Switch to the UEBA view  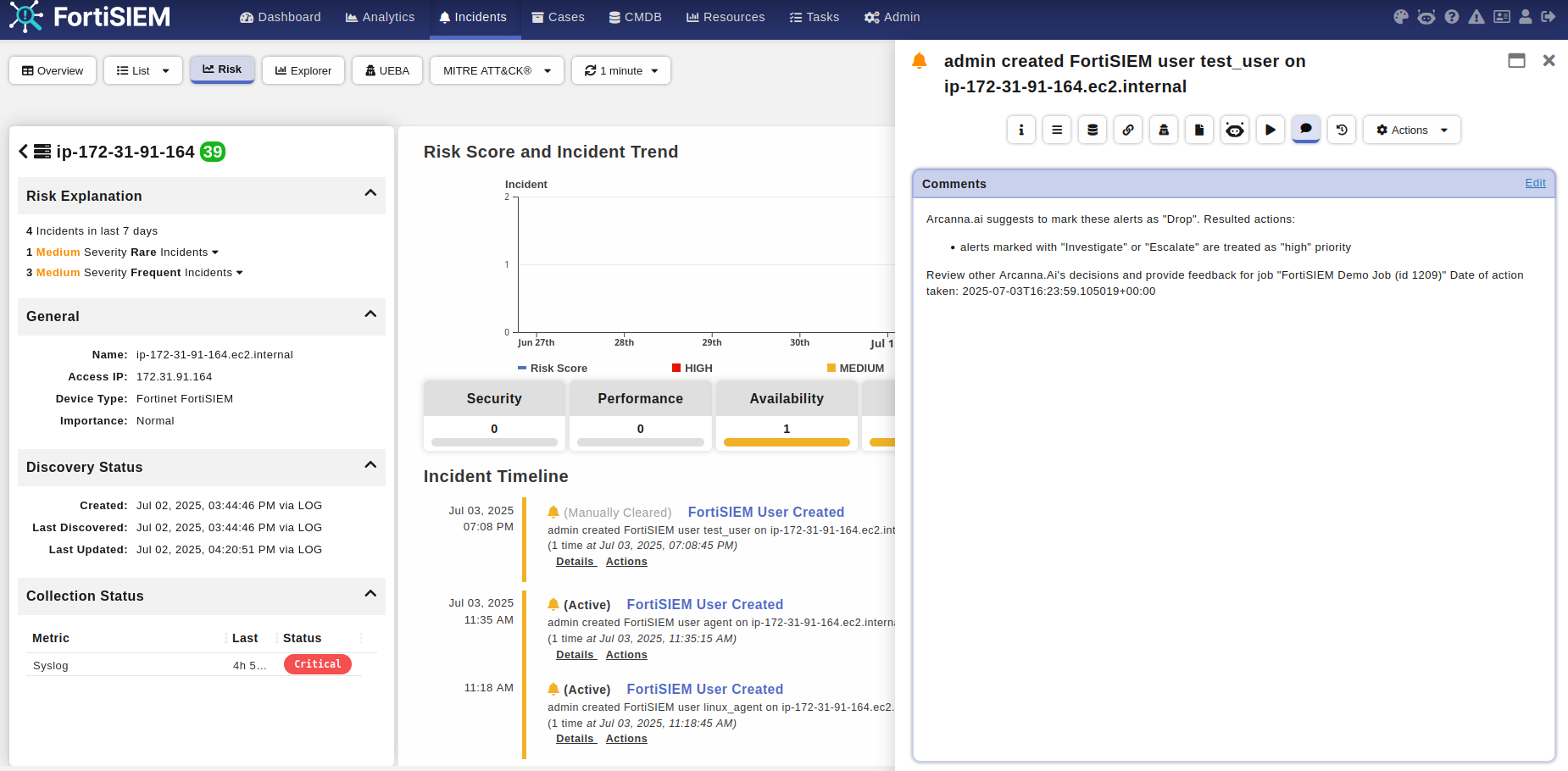click(387, 70)
